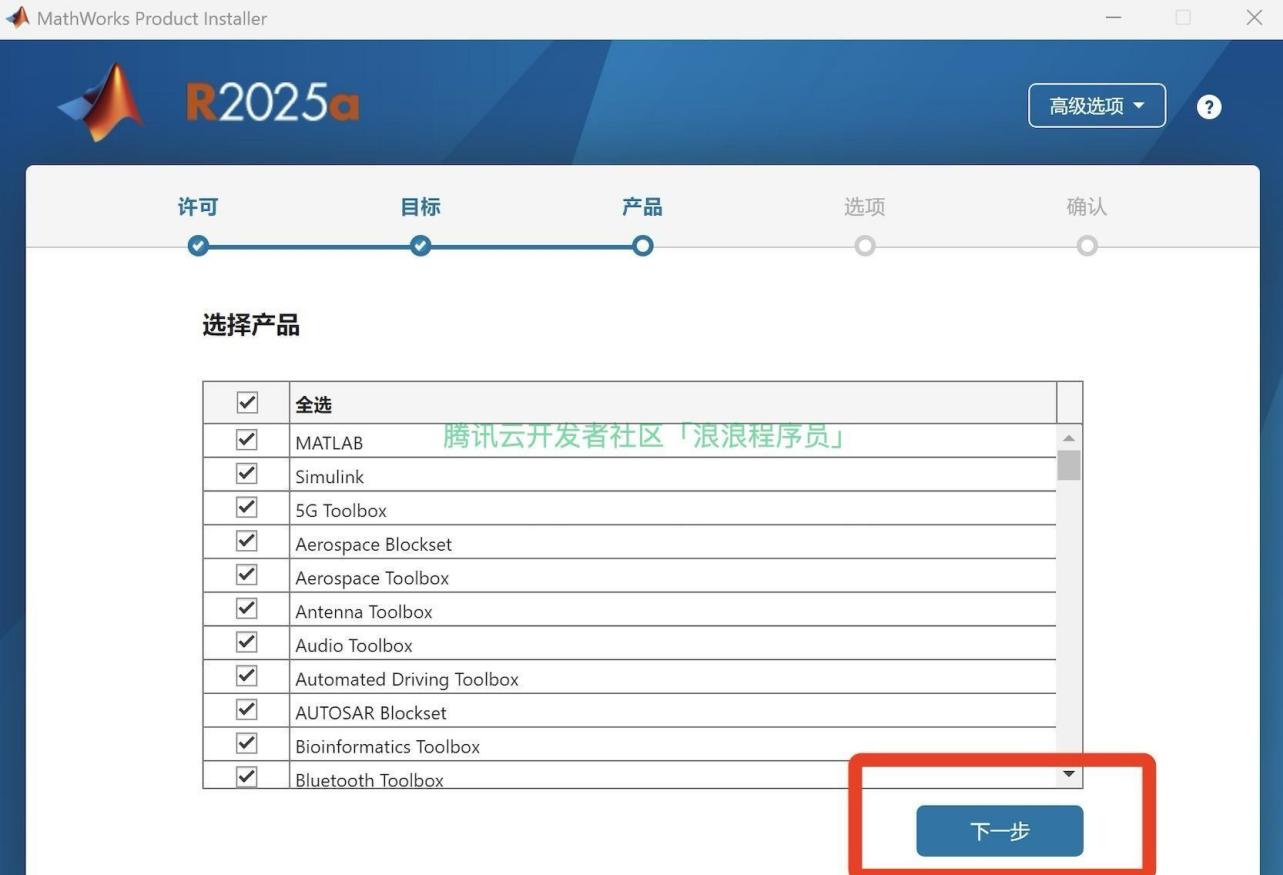
Task: Click the product list scroll up arrow
Action: (1069, 438)
